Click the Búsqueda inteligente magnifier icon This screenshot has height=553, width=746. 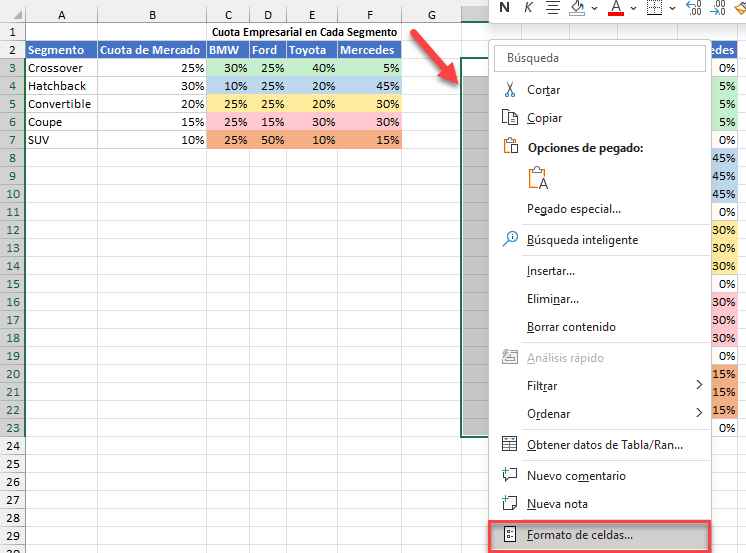[x=510, y=239]
